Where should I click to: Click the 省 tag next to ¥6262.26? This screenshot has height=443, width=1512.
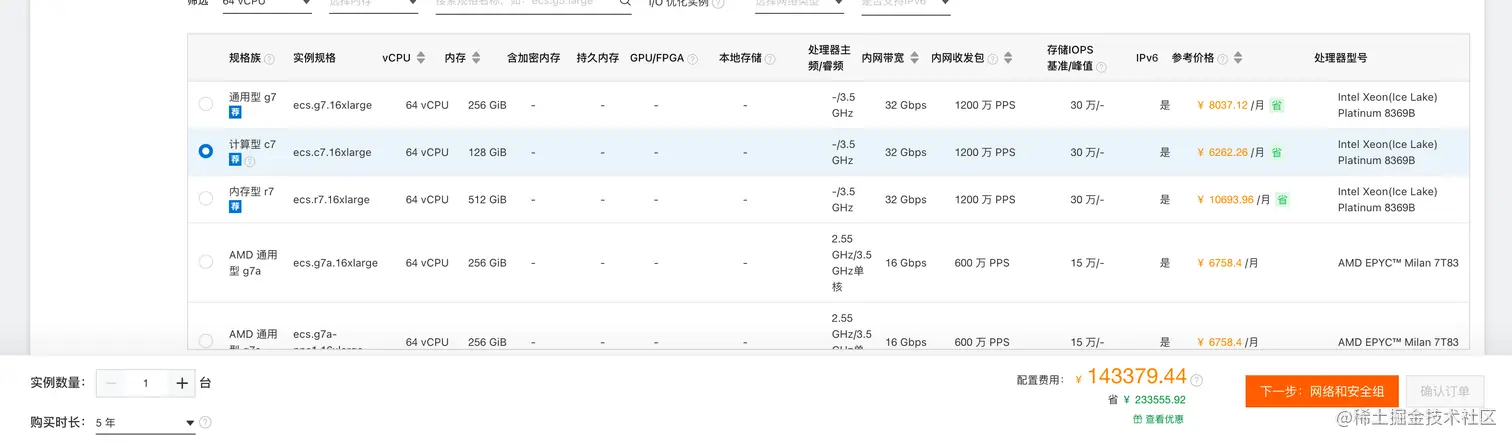[x=1277, y=152]
